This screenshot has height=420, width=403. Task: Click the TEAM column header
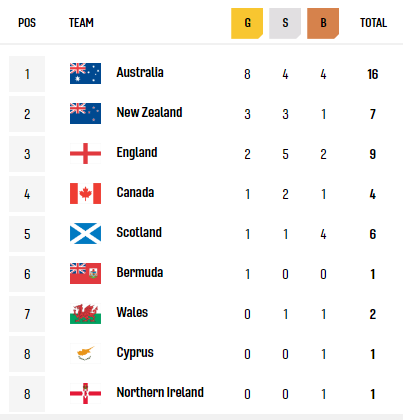pyautogui.click(x=81, y=23)
